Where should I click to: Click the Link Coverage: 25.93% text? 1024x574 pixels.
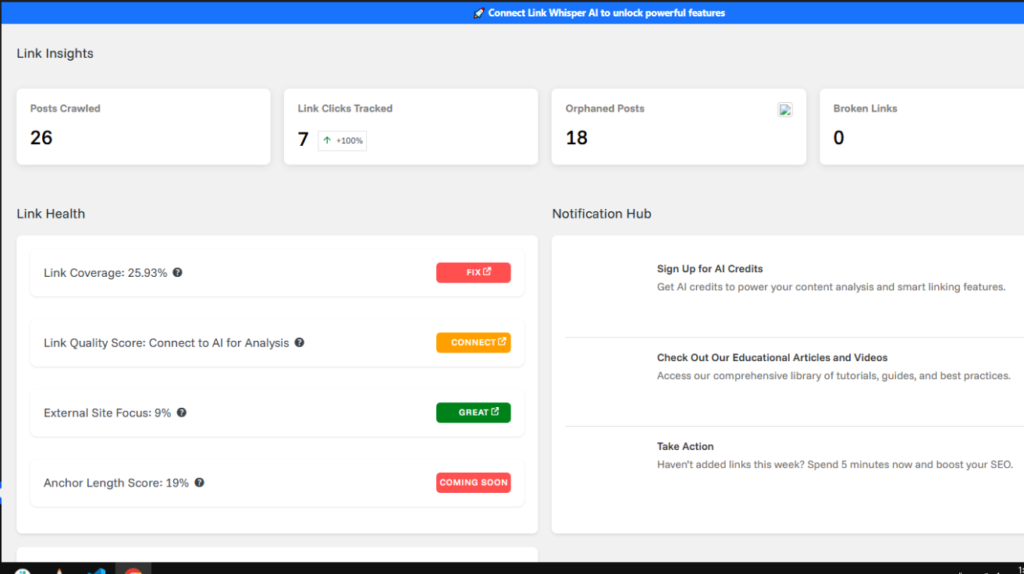105,273
